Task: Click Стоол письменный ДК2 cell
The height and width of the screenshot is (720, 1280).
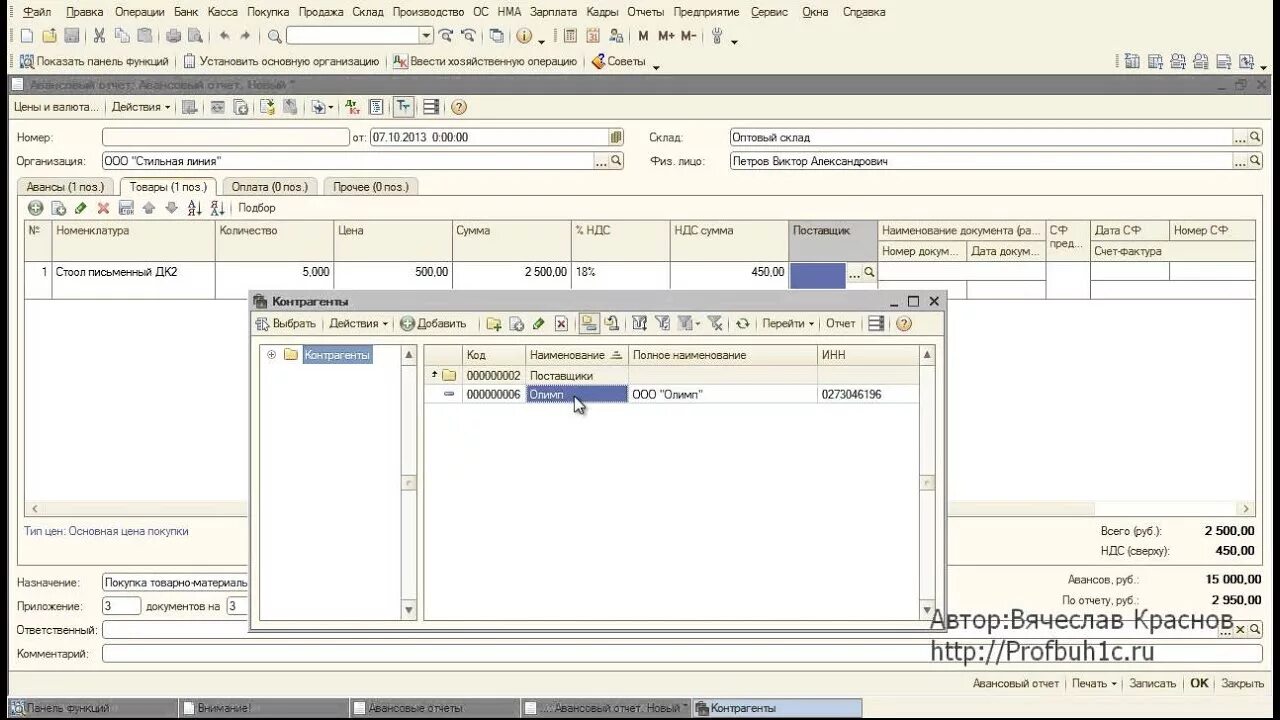Action: point(133,272)
